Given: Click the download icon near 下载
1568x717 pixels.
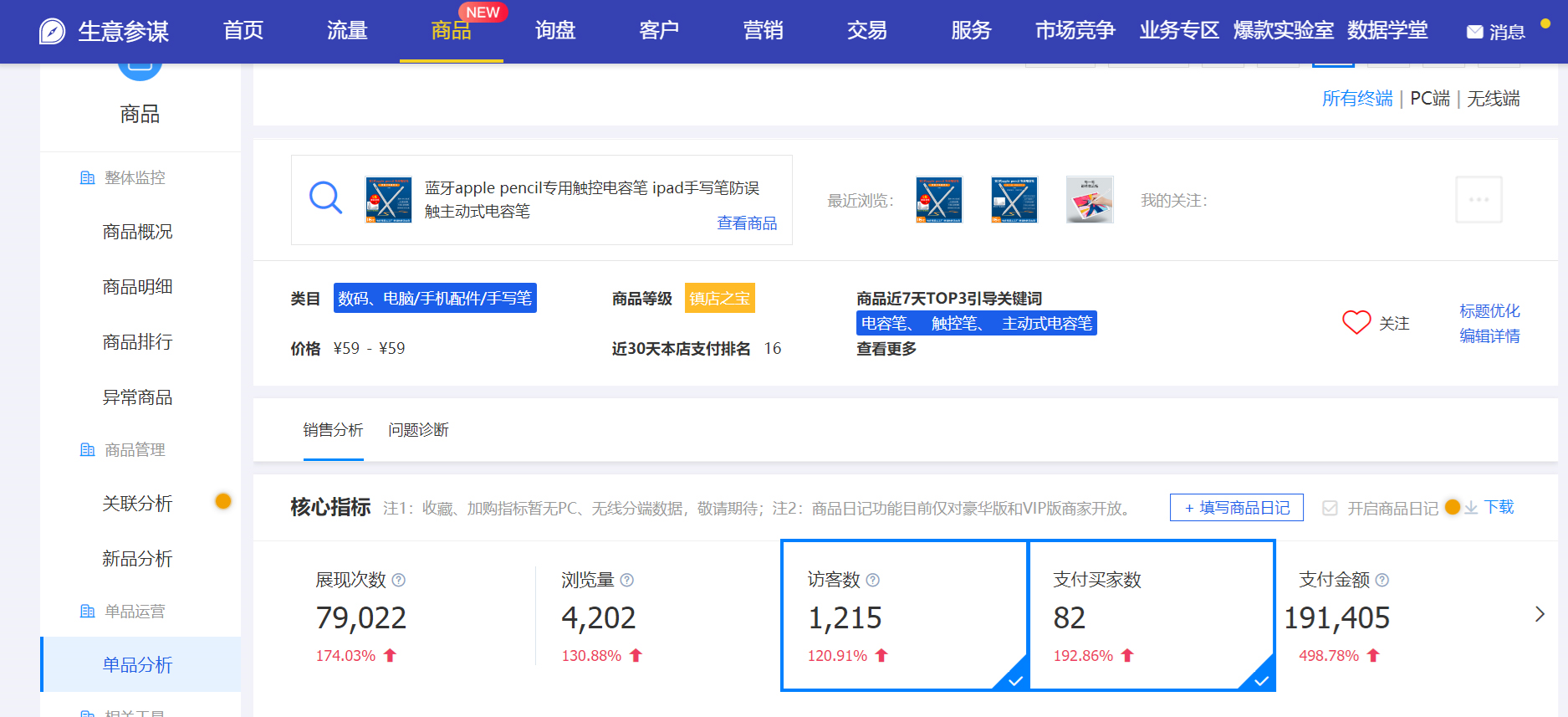Looking at the screenshot, I should point(1471,508).
